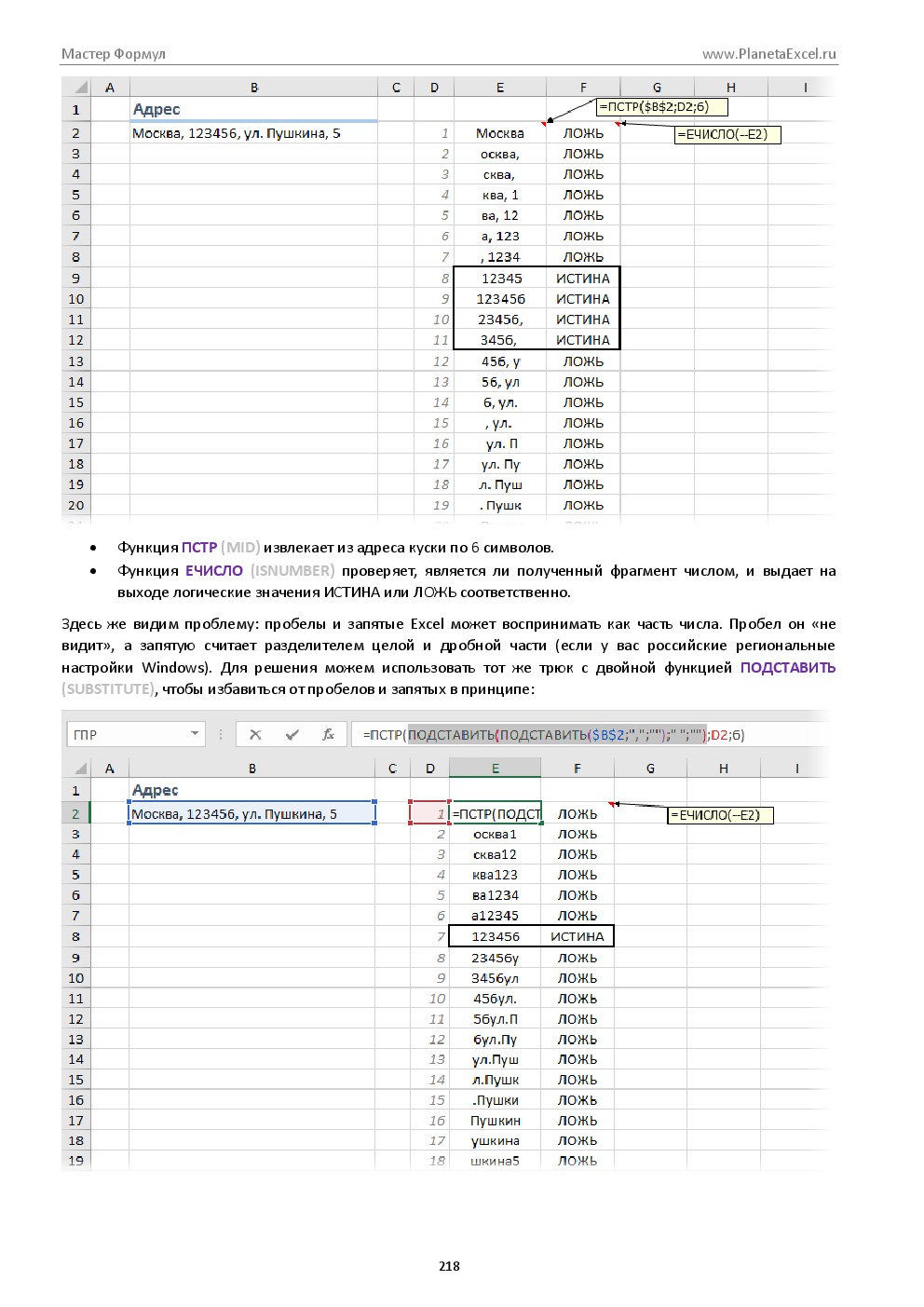Click the Адрес header cell in lower sheet
Viewport: 924px width, 1307px height.
tap(251, 790)
